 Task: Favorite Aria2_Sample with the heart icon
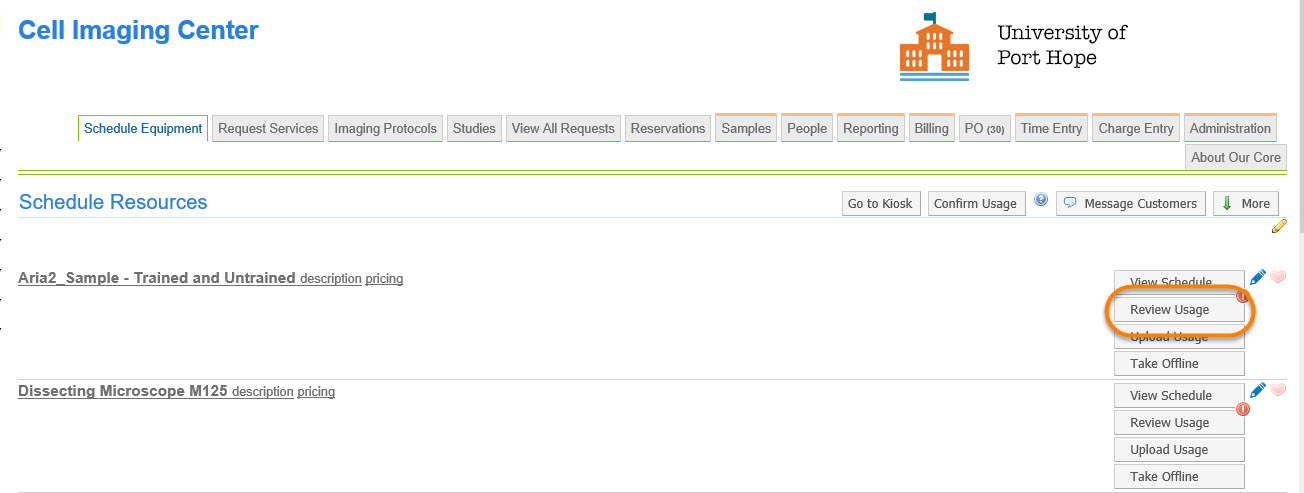click(1278, 277)
